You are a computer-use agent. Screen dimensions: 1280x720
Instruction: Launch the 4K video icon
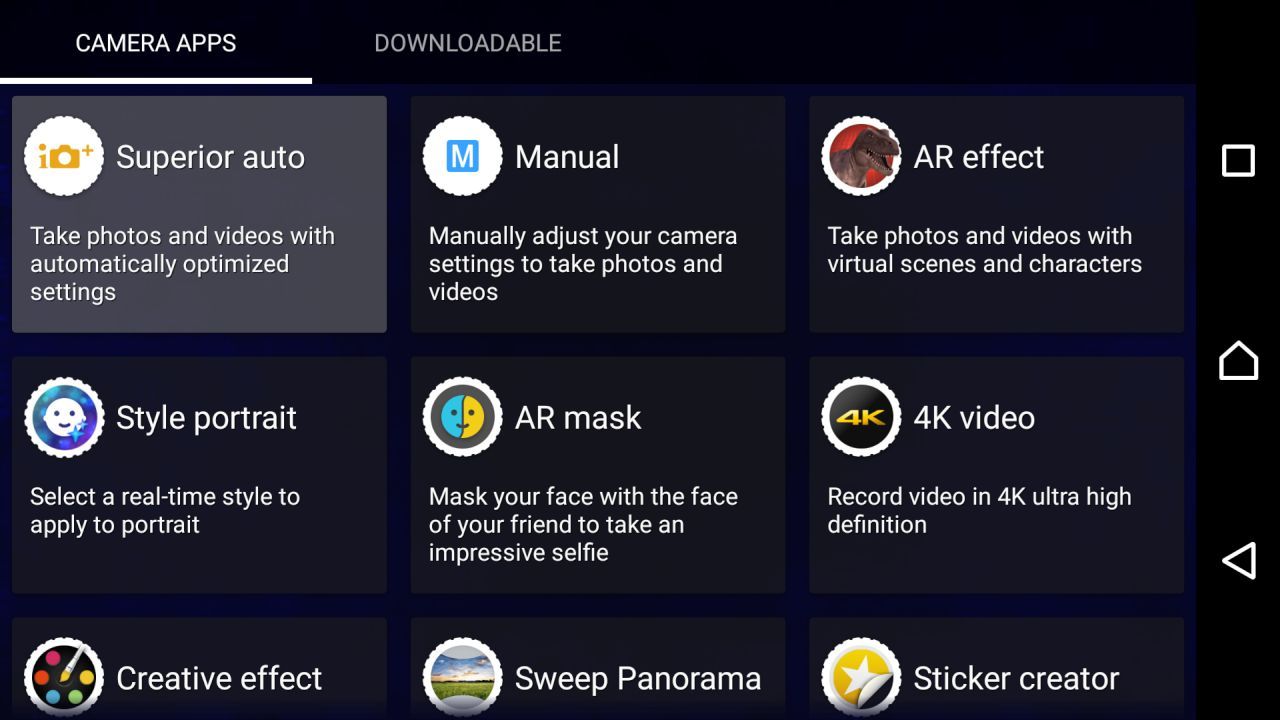[x=861, y=417]
